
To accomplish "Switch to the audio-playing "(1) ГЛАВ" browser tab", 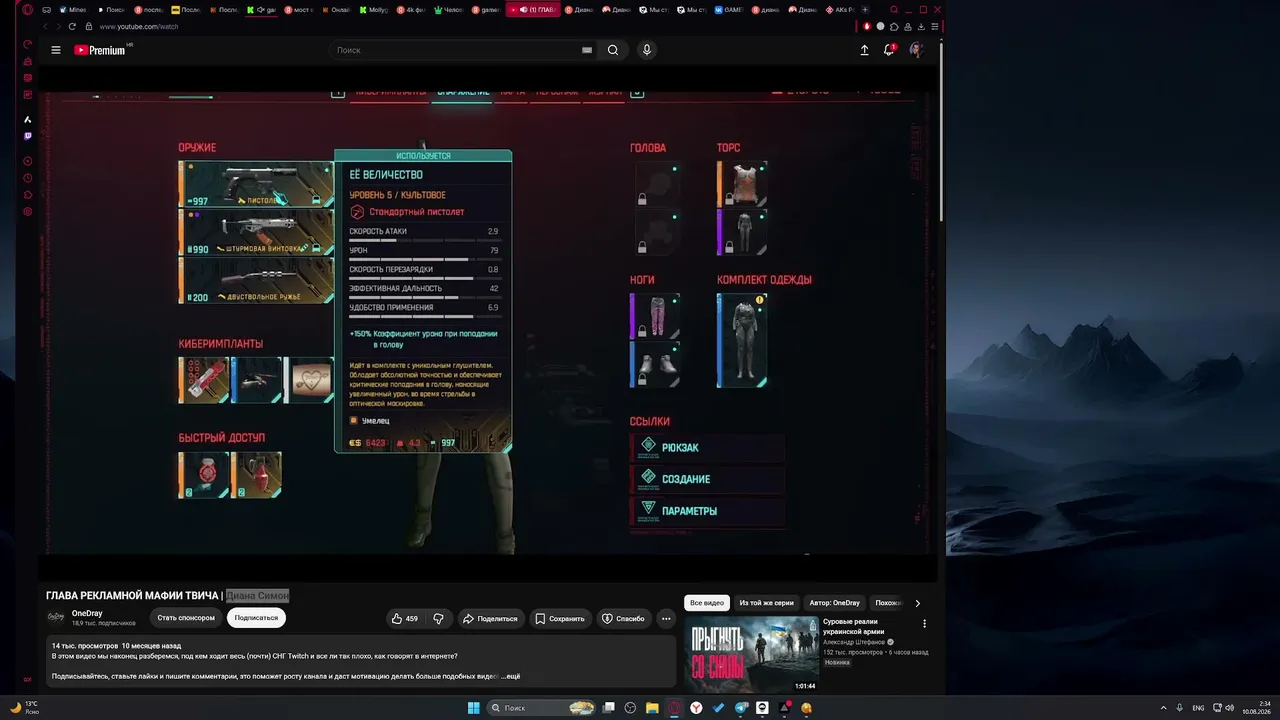I will [x=532, y=10].
